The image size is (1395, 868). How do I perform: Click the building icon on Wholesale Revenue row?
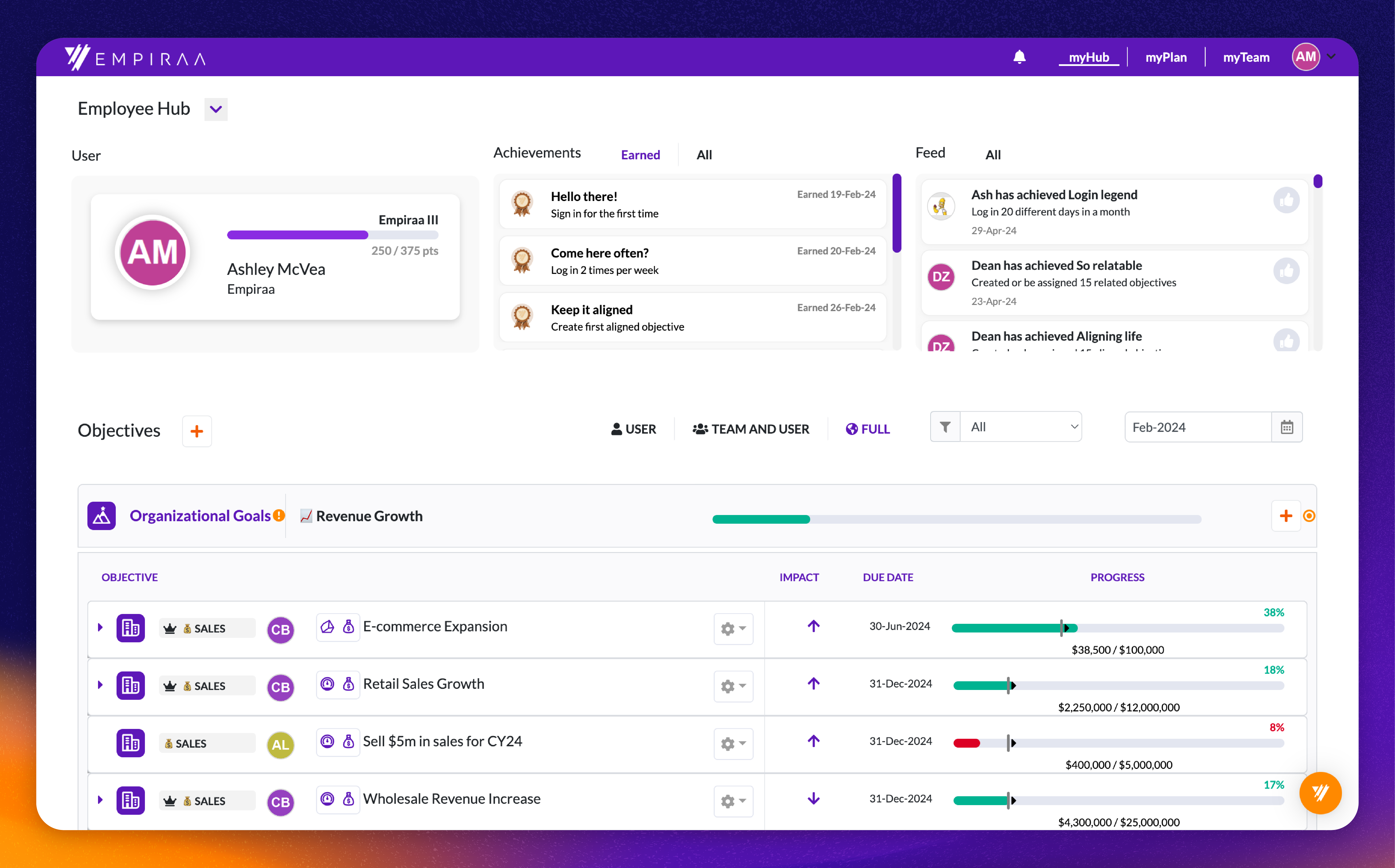pyautogui.click(x=131, y=800)
